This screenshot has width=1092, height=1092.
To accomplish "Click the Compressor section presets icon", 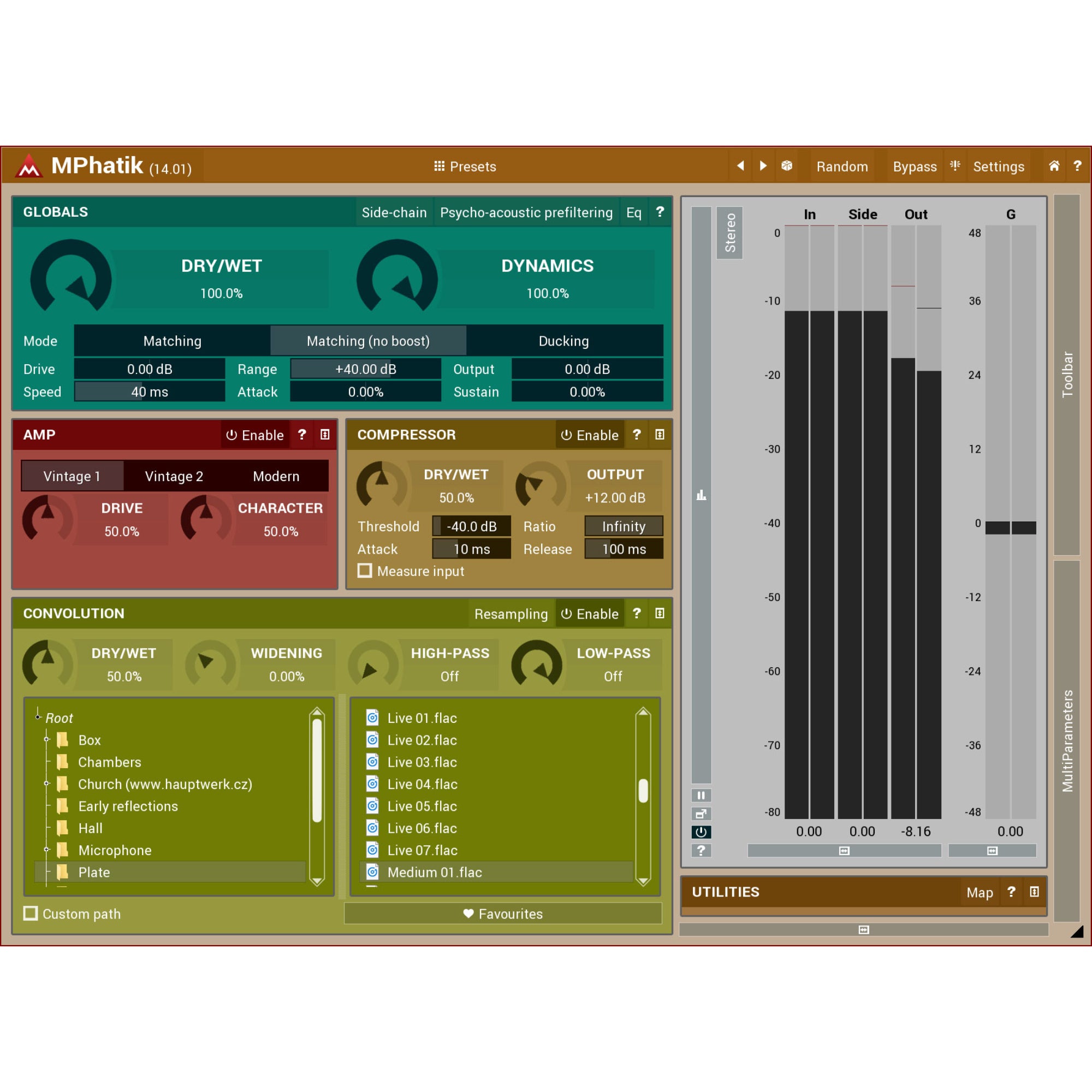I will click(660, 435).
